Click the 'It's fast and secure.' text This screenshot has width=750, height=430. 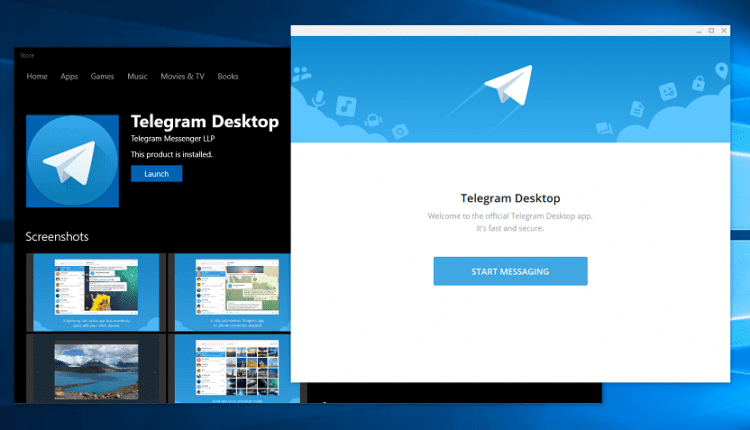pyautogui.click(x=510, y=229)
